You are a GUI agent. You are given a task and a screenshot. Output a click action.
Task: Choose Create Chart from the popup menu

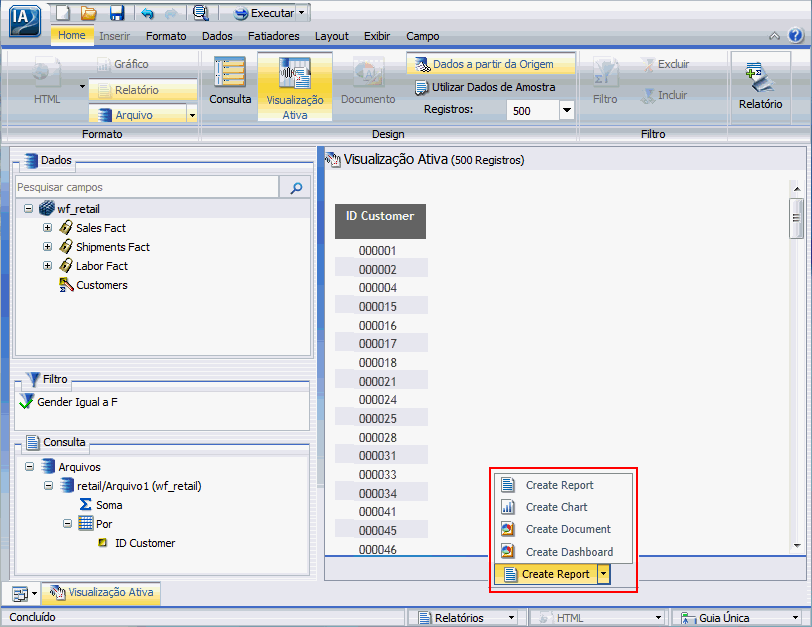click(563, 507)
